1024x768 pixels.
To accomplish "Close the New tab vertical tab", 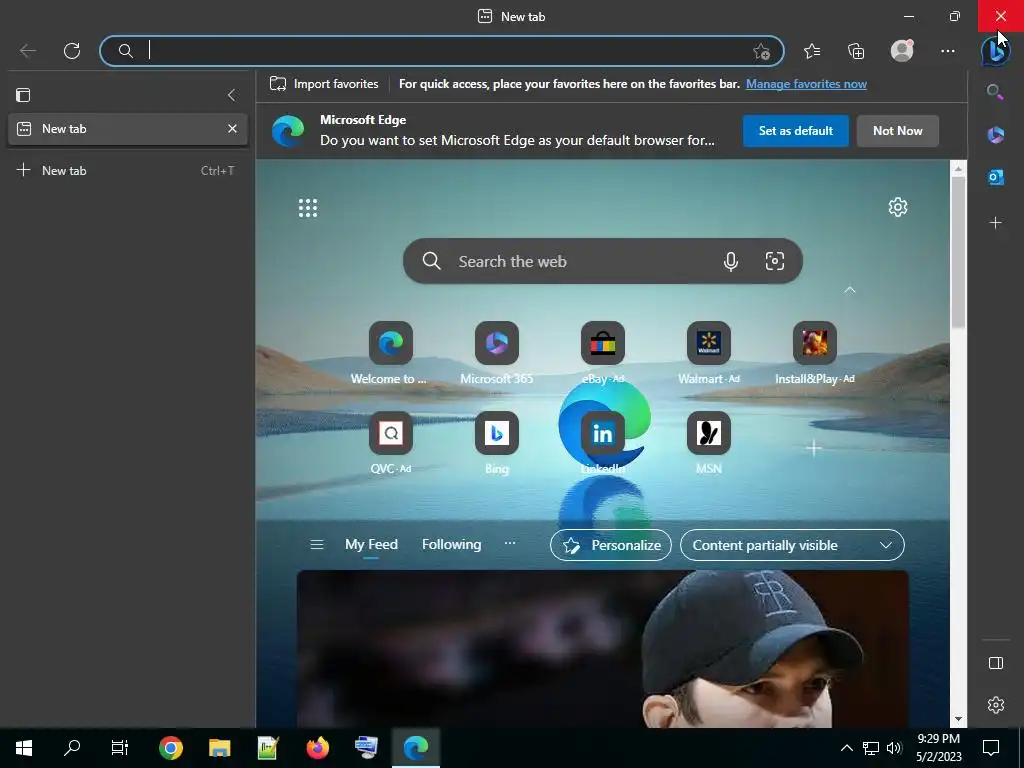I will tap(232, 129).
